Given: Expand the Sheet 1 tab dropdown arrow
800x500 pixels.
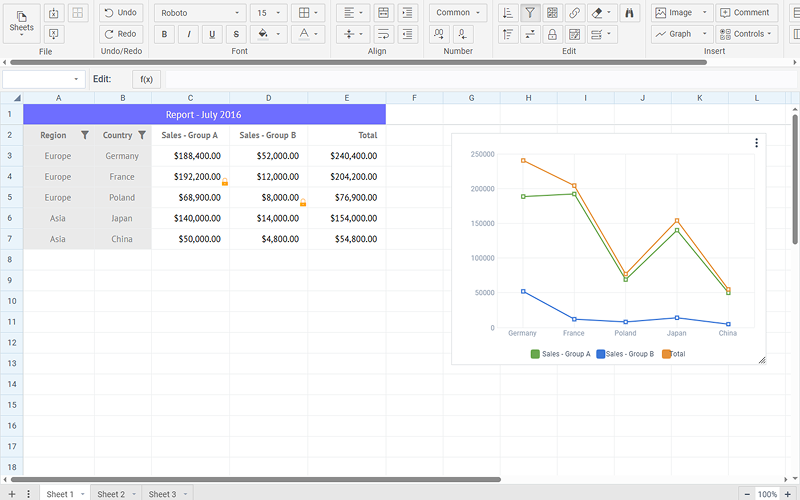Looking at the screenshot, I should tap(83, 494).
